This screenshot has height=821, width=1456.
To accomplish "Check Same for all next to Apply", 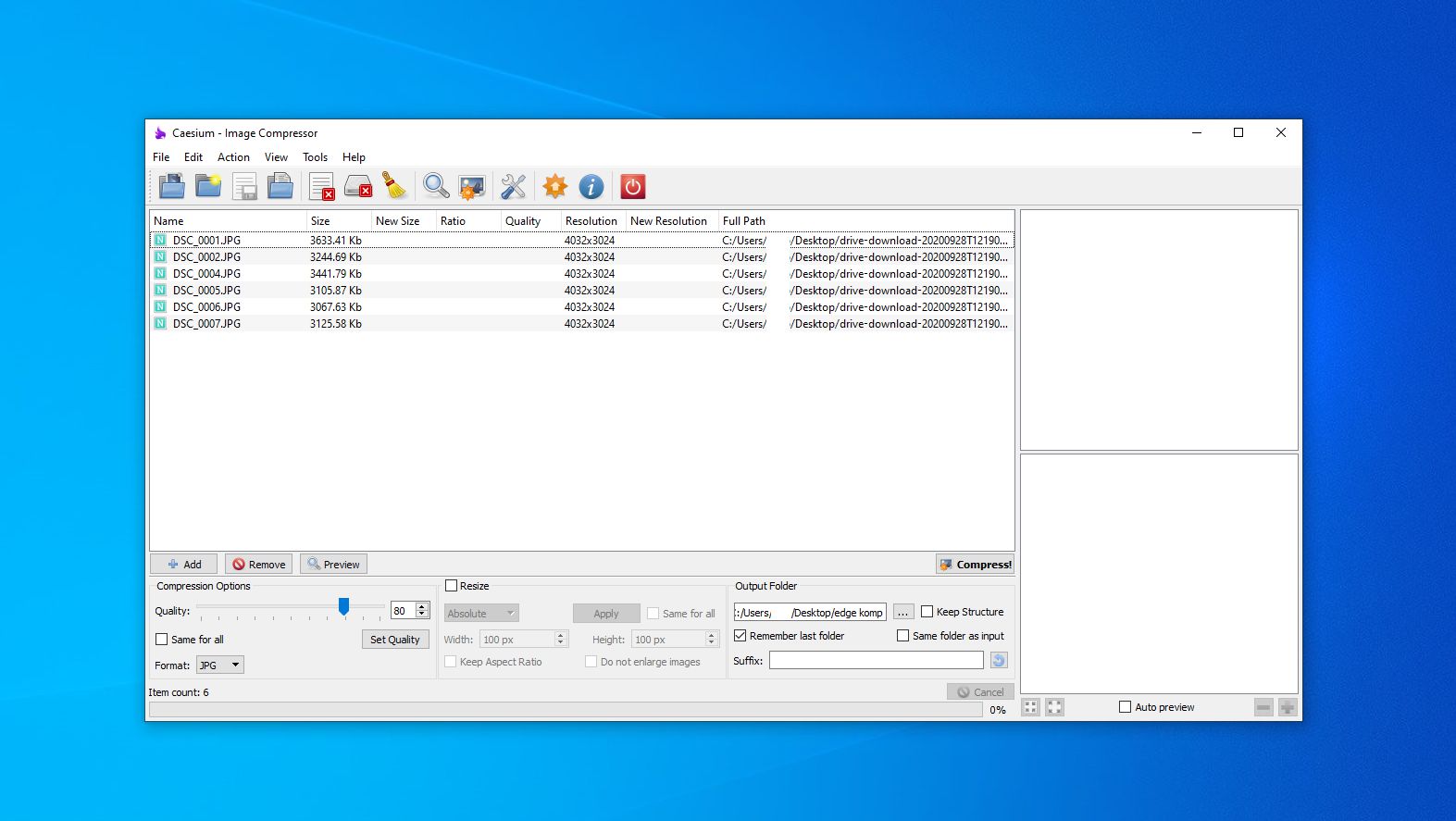I will pyautogui.click(x=653, y=614).
